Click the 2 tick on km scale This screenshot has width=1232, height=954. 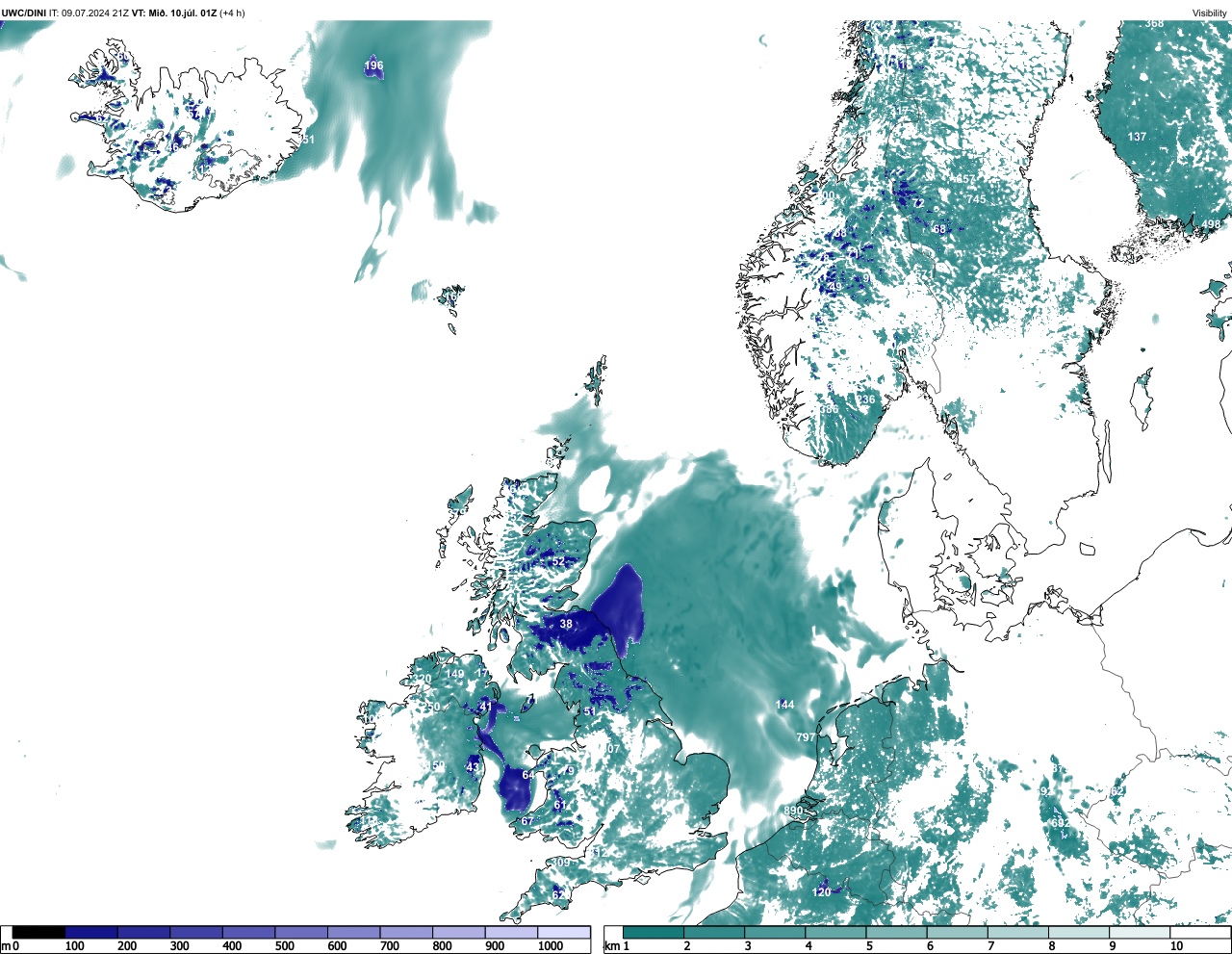687,946
